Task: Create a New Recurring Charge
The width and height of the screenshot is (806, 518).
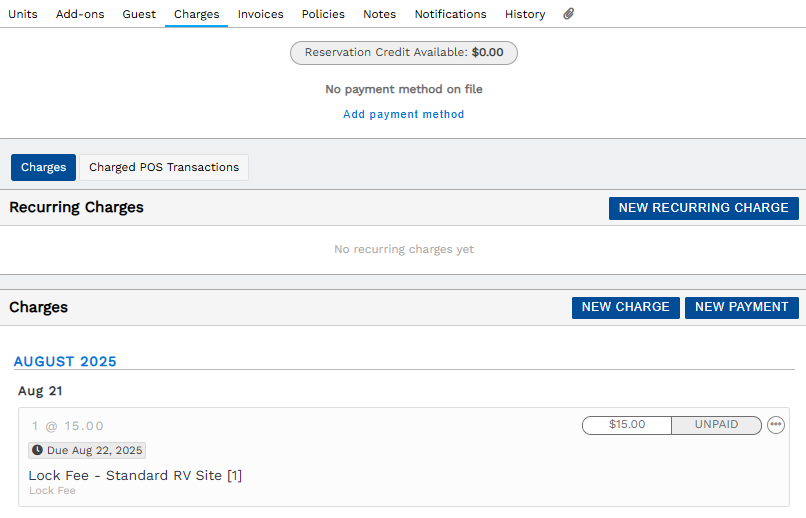Action: click(x=704, y=208)
